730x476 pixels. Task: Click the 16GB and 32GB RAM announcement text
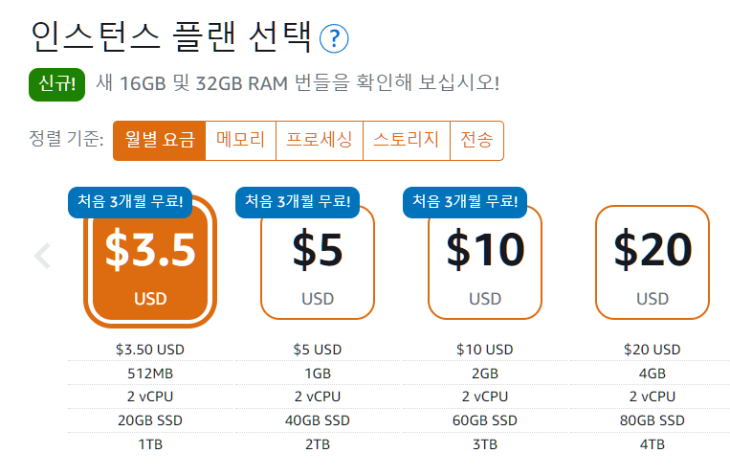coord(298,81)
